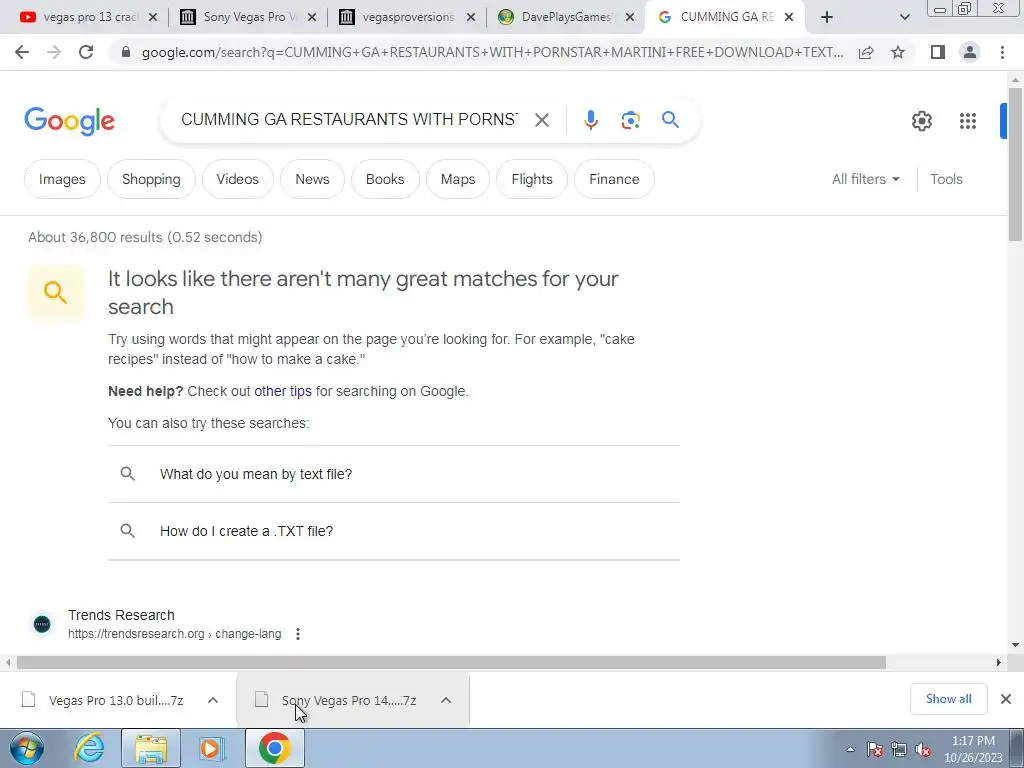
Task: Click the horizontal scrollbar thumb
Action: (451, 662)
